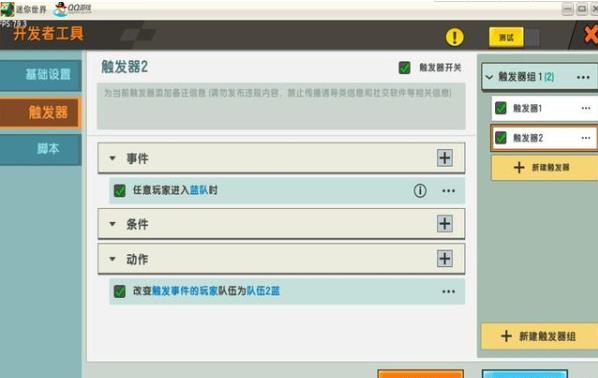Toggle the 触发器开关 checkbox
Image resolution: width=598 pixels, height=378 pixels.
click(405, 68)
